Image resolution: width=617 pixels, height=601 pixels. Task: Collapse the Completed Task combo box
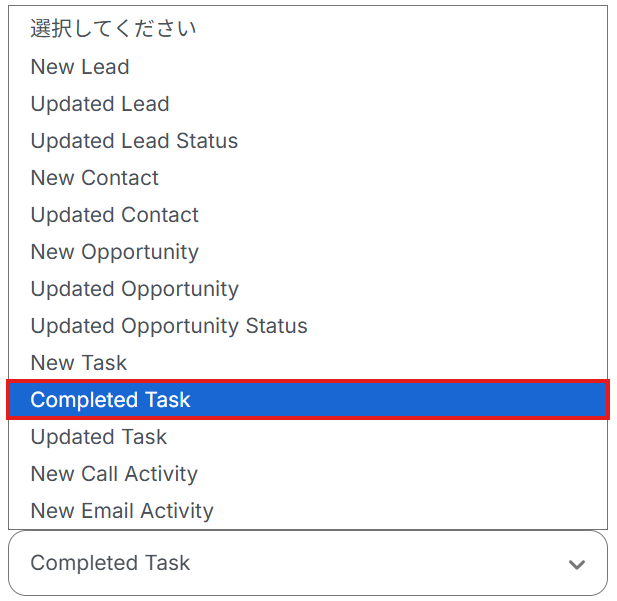click(x=307, y=563)
